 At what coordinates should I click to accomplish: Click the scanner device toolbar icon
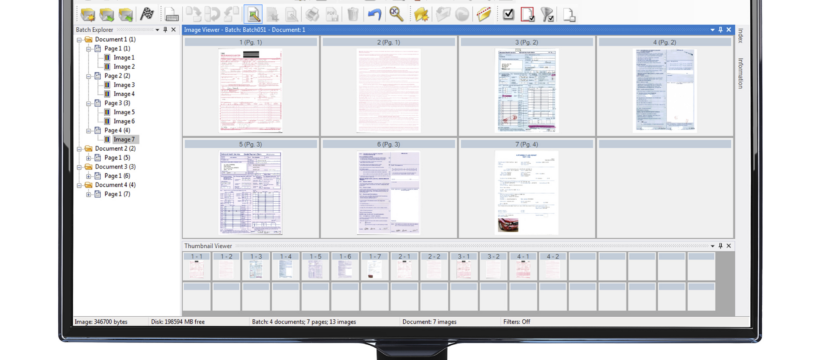click(x=171, y=14)
